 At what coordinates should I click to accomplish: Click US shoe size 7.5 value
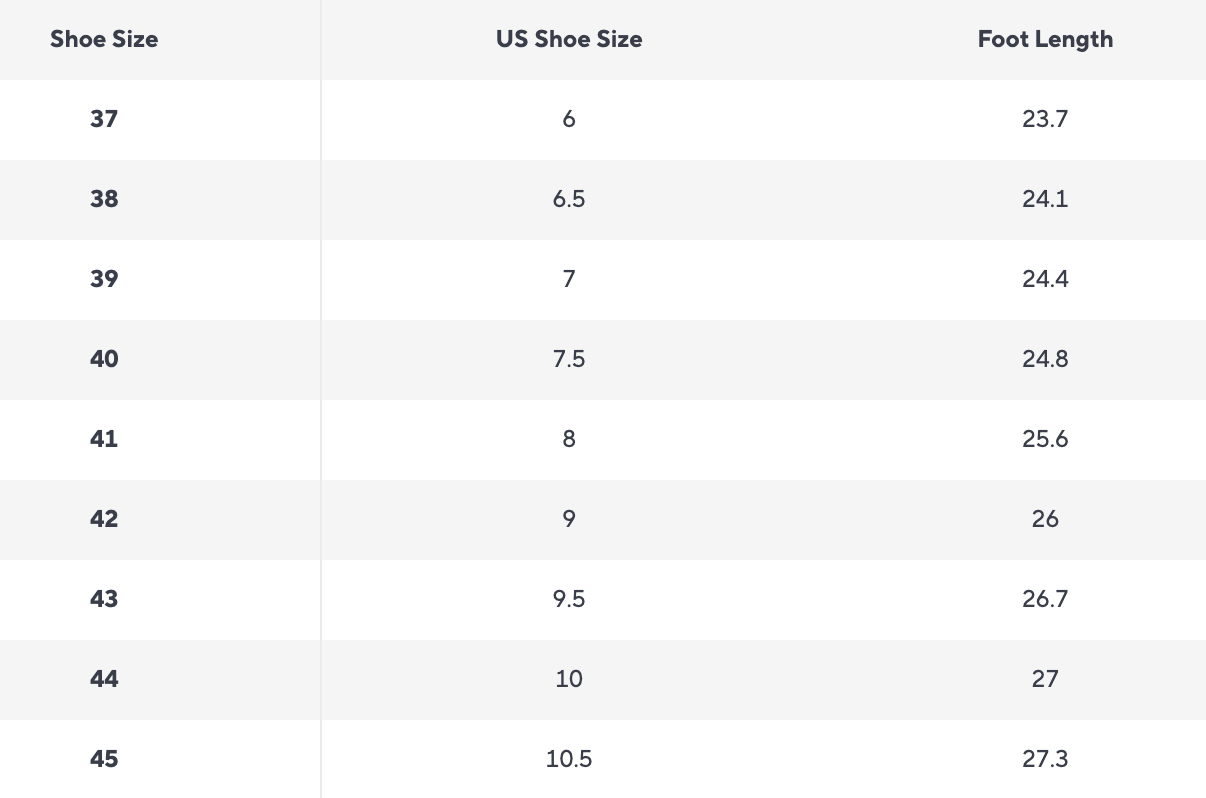click(568, 359)
